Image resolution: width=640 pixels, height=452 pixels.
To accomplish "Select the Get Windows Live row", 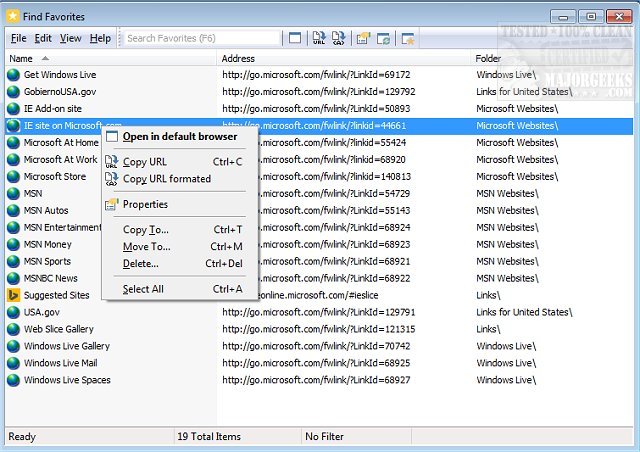I will (319, 75).
